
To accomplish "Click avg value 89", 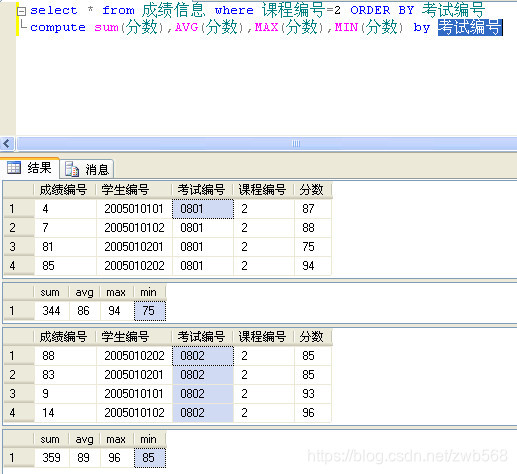I will click(85, 458).
